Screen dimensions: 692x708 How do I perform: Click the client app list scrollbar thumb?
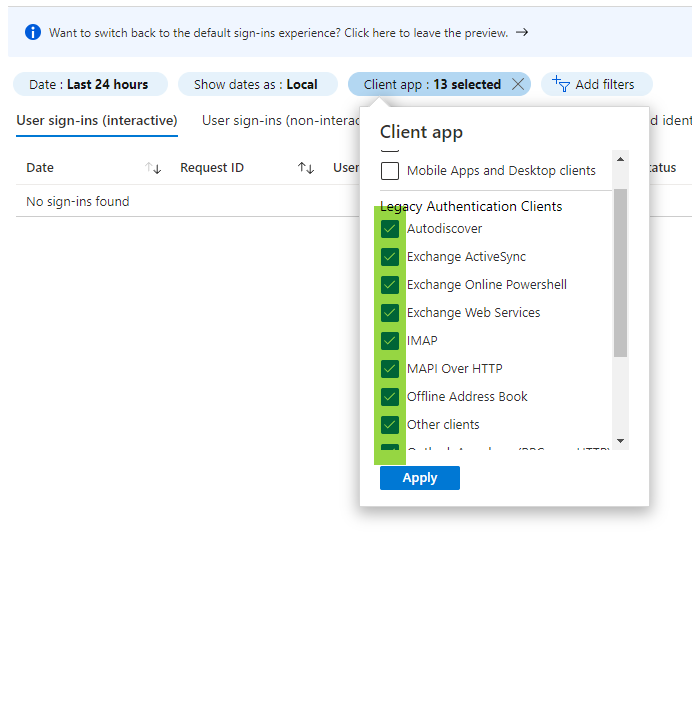point(620,270)
